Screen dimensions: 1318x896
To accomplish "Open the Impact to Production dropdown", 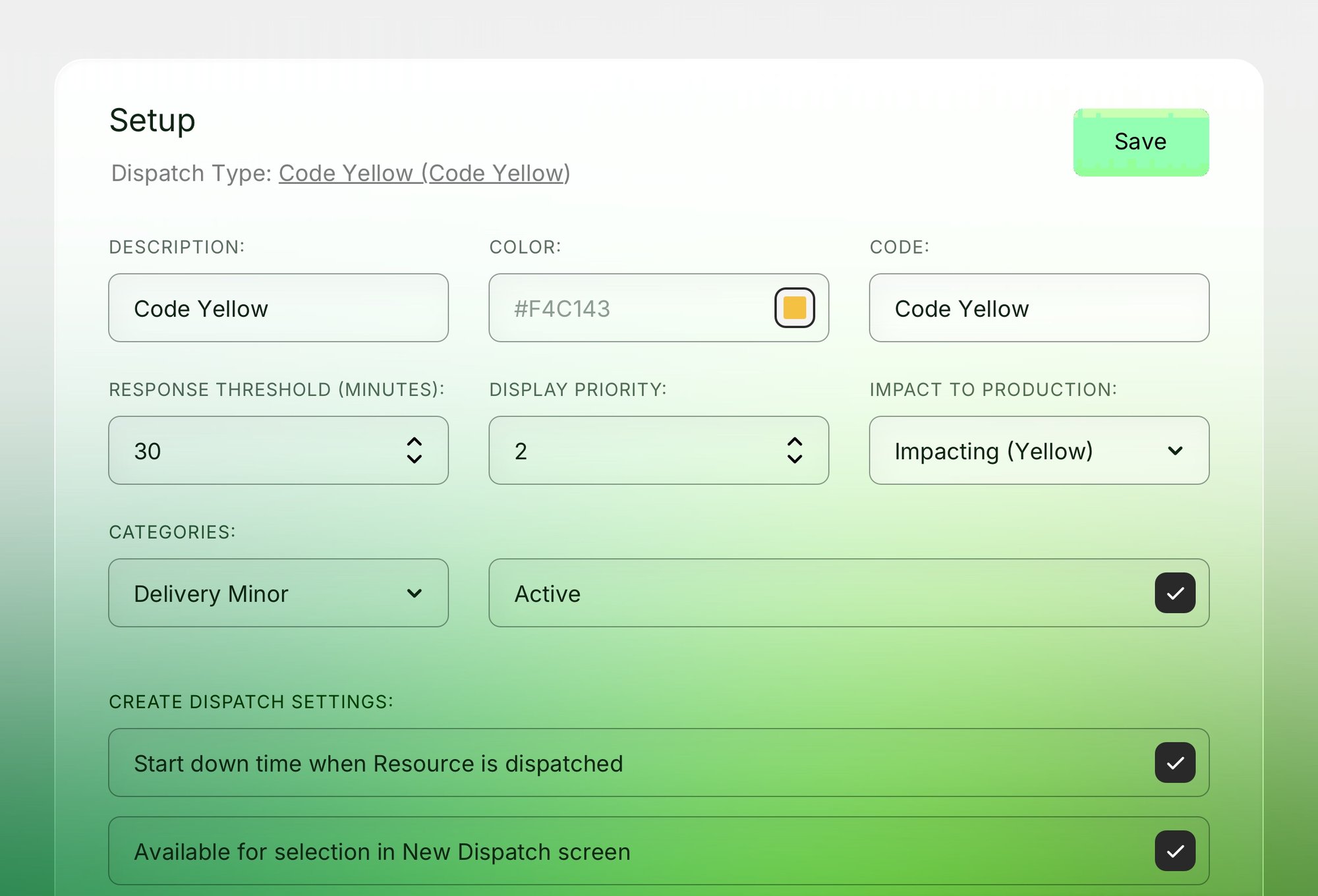I will coord(1039,451).
